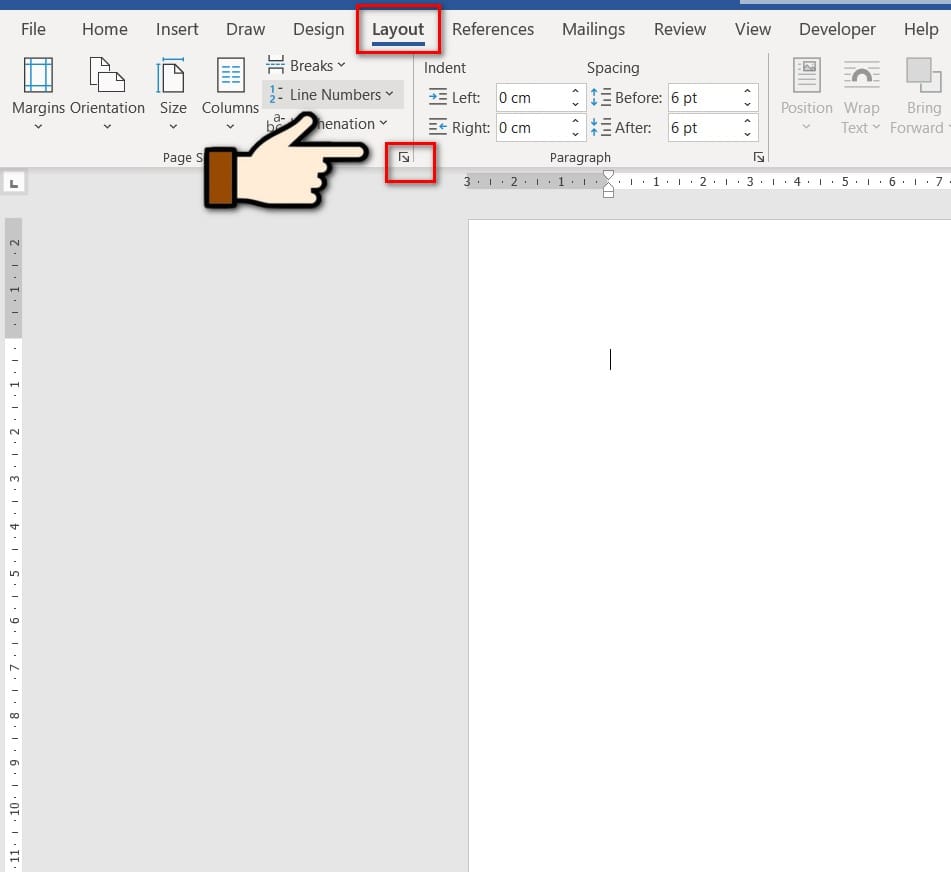This screenshot has width=951, height=872.
Task: Open the Help tab
Action: coord(921,29)
